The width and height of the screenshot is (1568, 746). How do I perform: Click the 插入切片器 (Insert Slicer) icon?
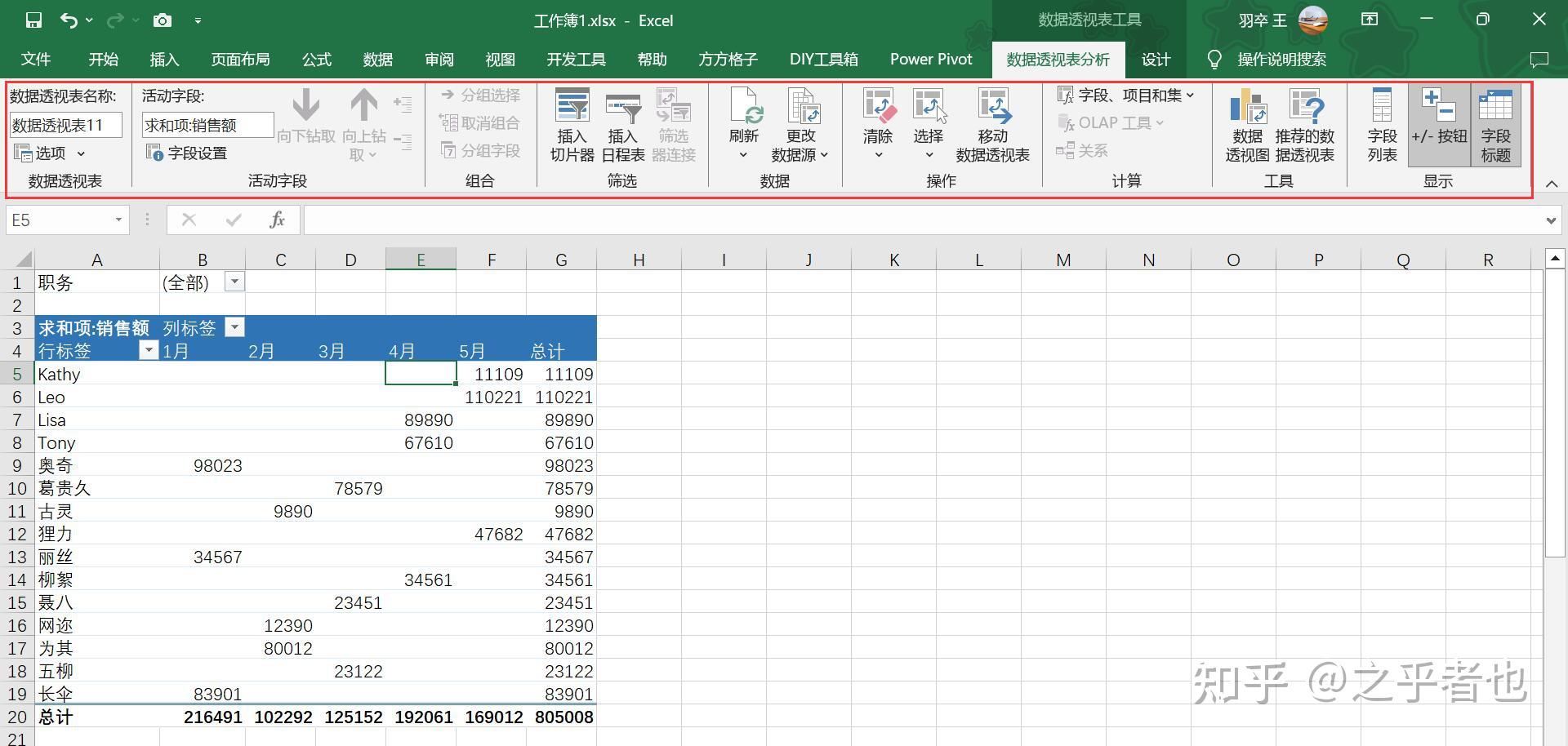pos(572,122)
